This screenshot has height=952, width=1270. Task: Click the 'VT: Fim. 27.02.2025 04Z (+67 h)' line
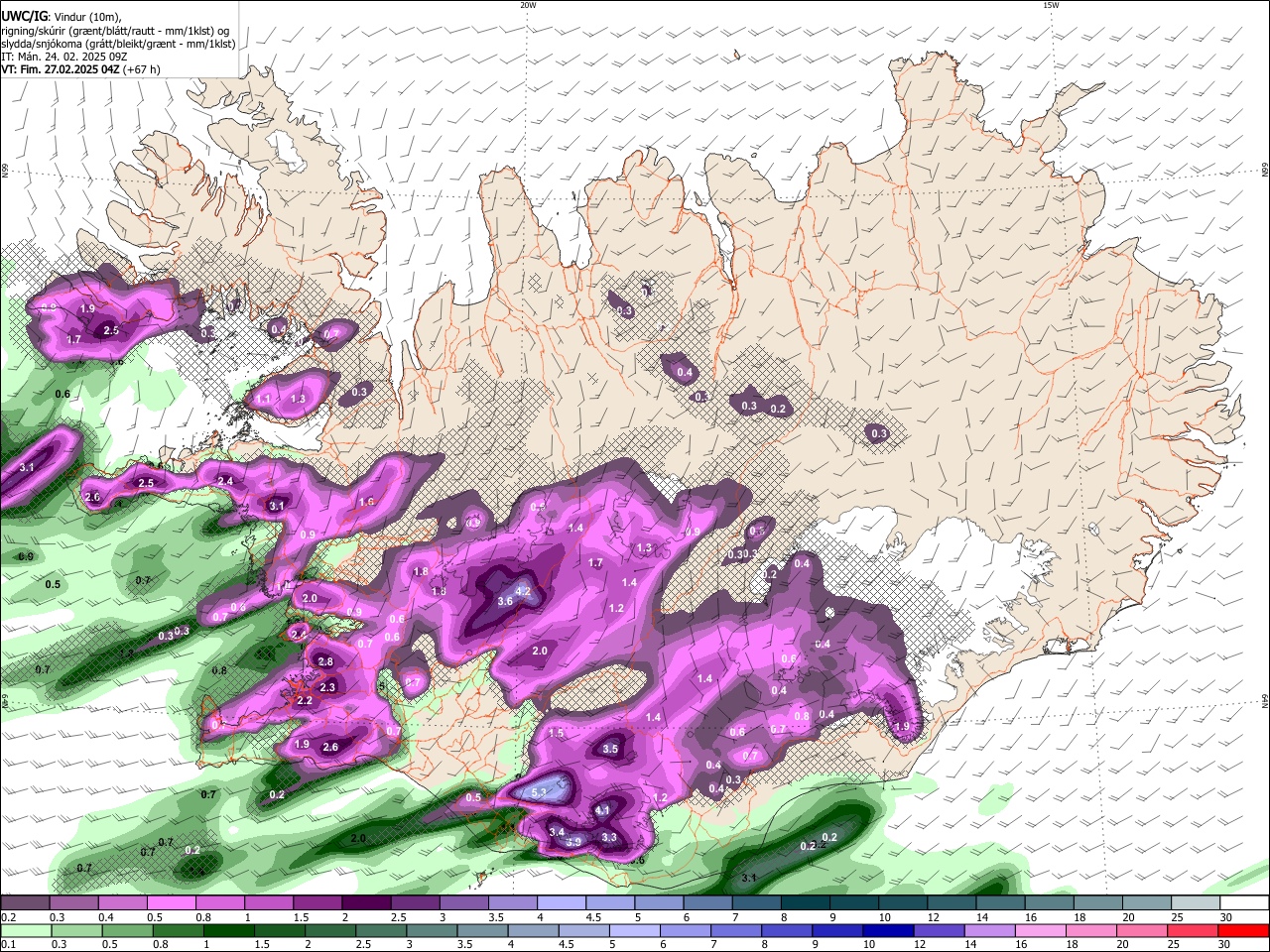coord(80,69)
